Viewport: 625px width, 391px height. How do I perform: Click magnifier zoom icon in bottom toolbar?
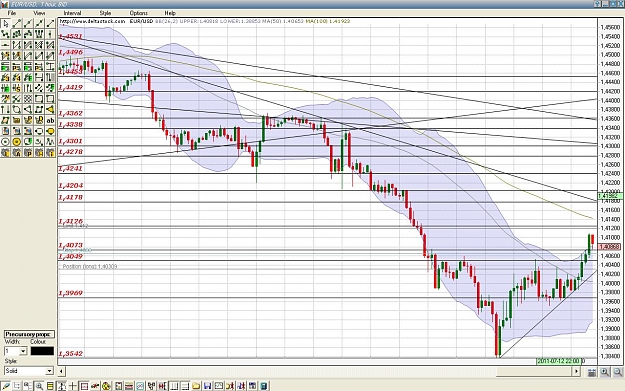tap(39, 386)
